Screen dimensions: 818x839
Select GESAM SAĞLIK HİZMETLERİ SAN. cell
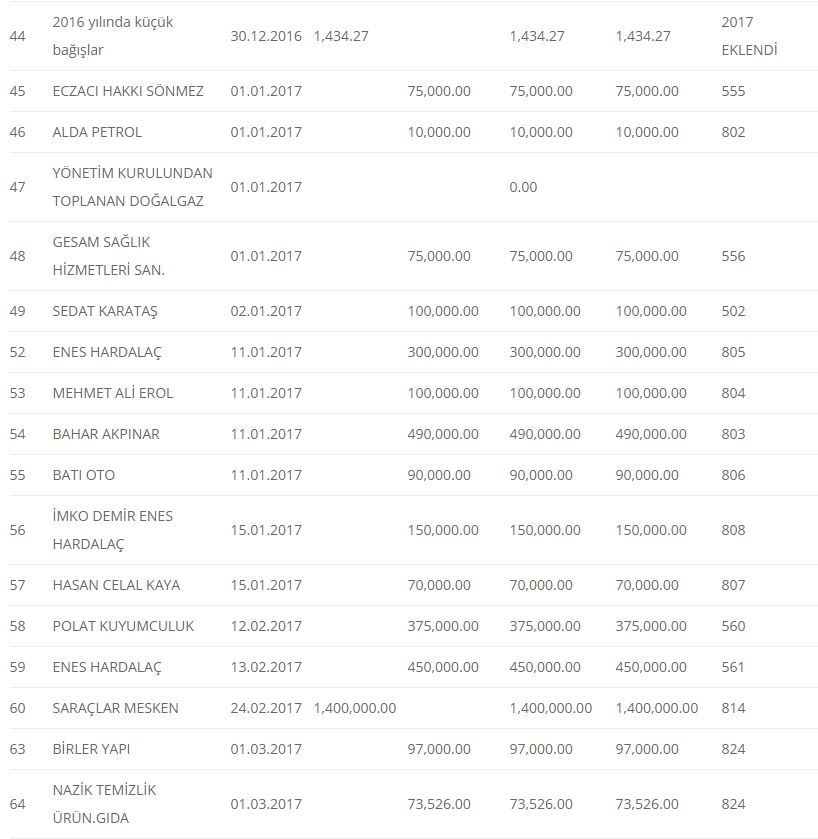(109, 256)
